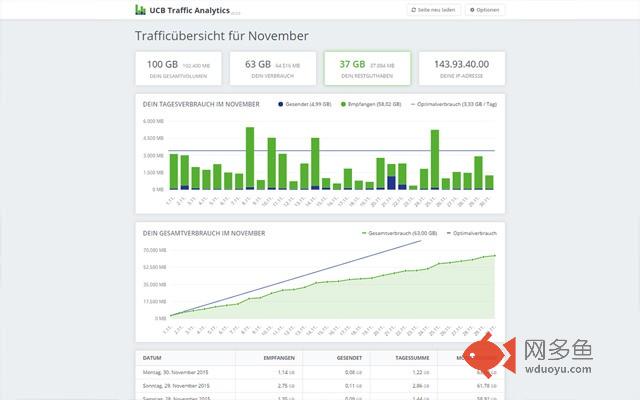Click the '1,22 GB' daily total cell

[x=420, y=372]
